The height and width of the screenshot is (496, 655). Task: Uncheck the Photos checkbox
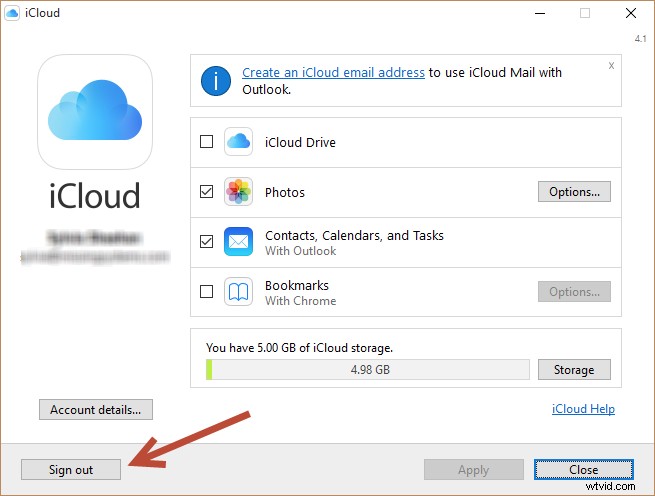pyautogui.click(x=207, y=192)
